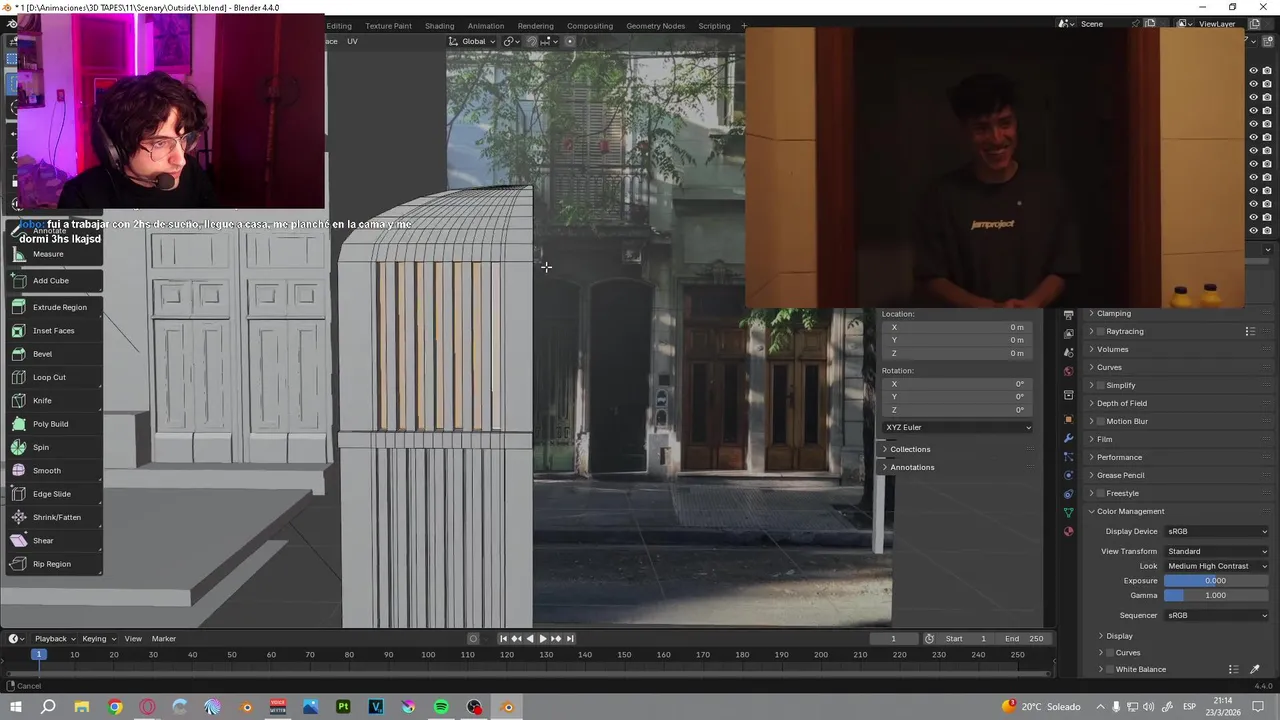Viewport: 1280px width, 720px height.
Task: Open the taskbar search icon
Action: pyautogui.click(x=48, y=707)
